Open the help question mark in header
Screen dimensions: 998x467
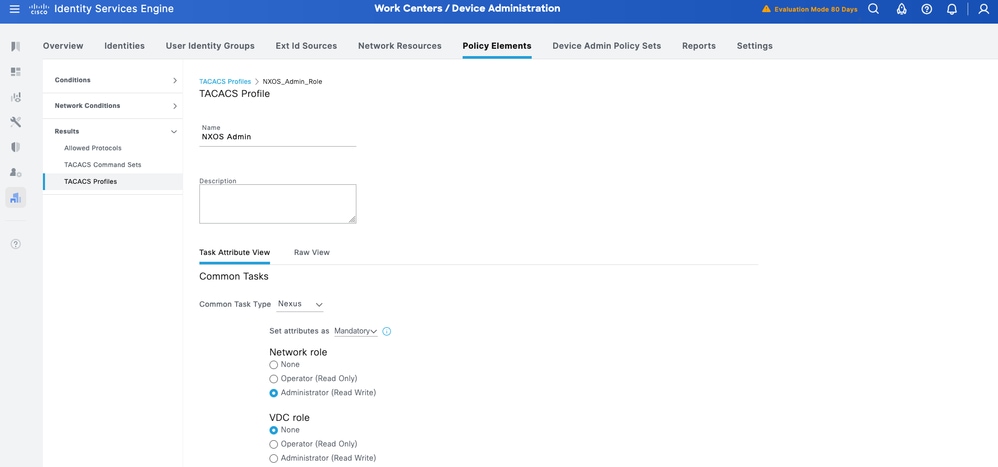tap(927, 9)
